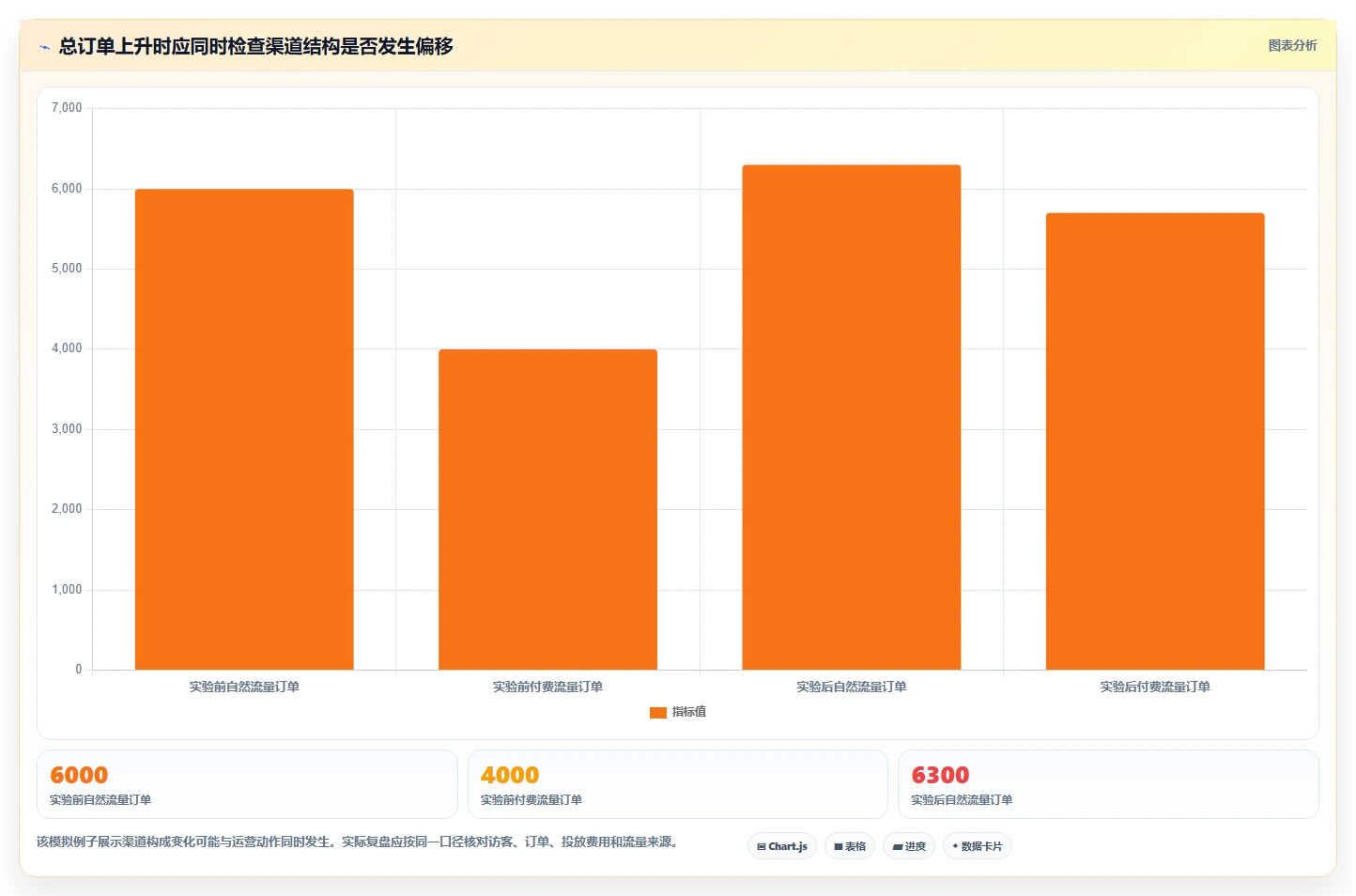
Task: Click x-axis label 实验前自然流量订单
Action: (244, 687)
